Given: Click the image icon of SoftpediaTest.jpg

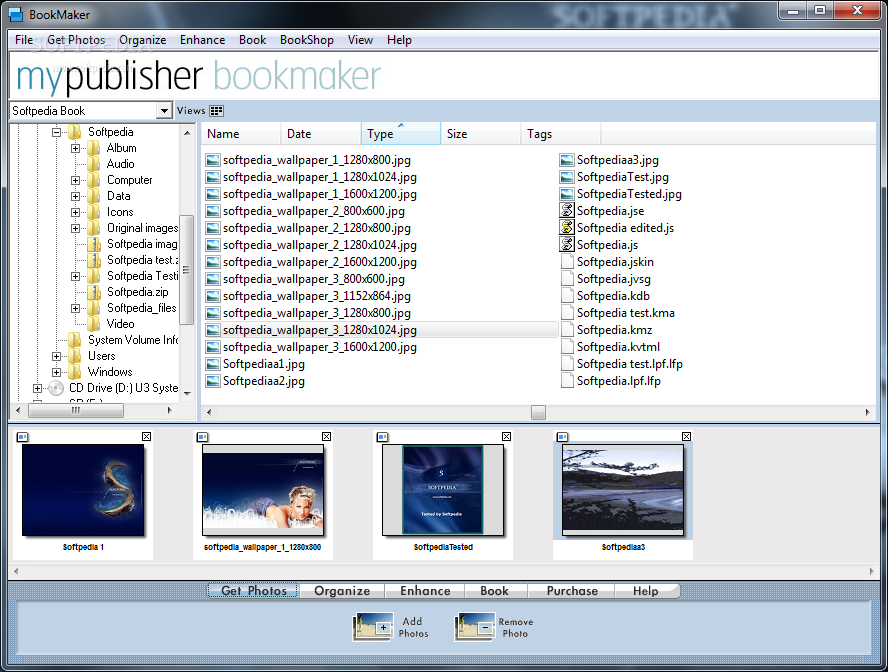Looking at the screenshot, I should (567, 177).
